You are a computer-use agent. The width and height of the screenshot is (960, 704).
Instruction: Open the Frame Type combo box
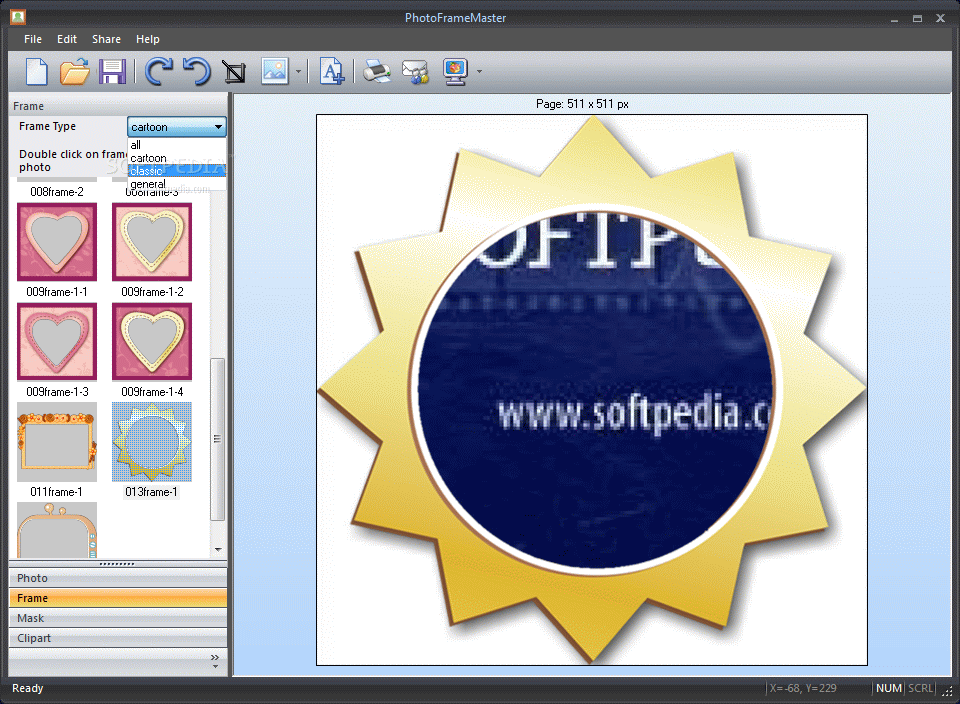click(x=177, y=127)
